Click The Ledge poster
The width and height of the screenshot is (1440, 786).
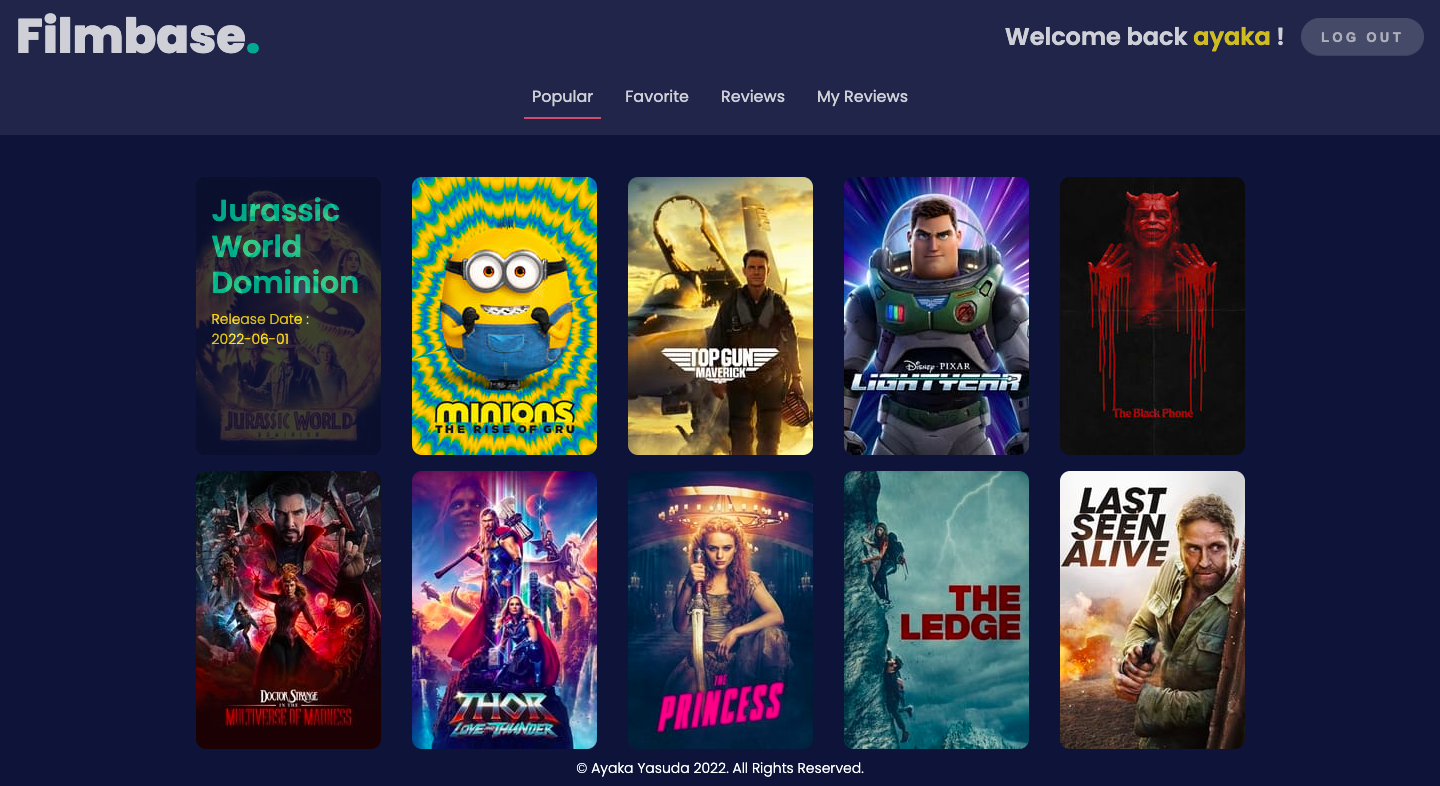click(x=936, y=610)
